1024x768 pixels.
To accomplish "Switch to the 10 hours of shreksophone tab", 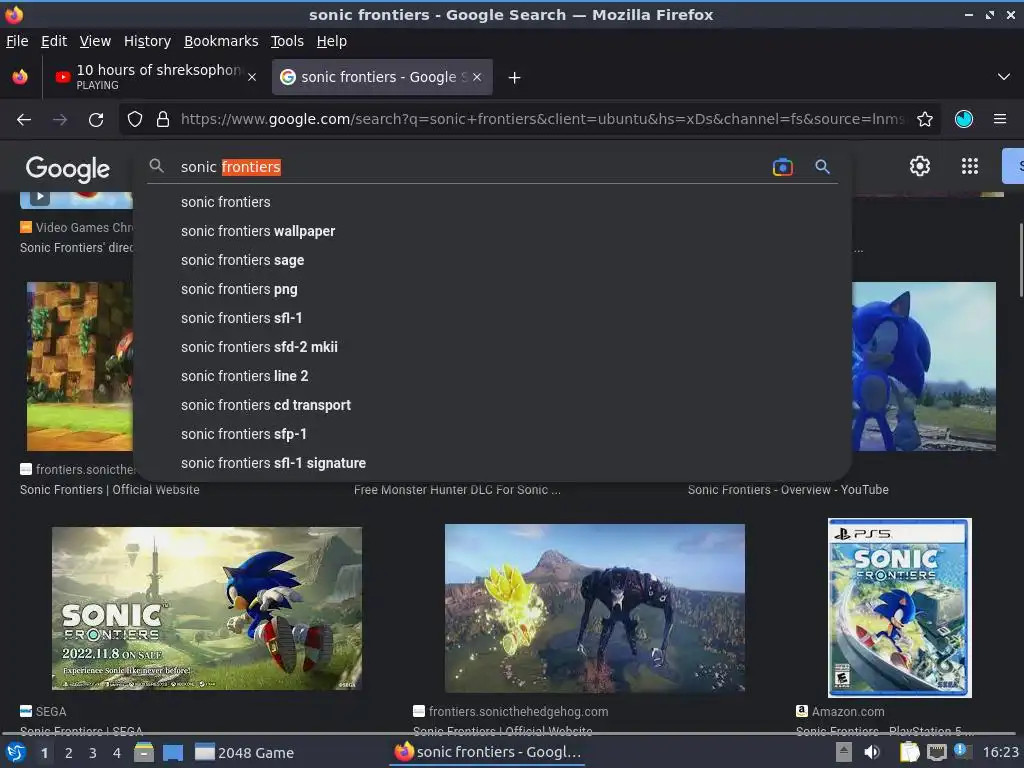I will tap(155, 77).
